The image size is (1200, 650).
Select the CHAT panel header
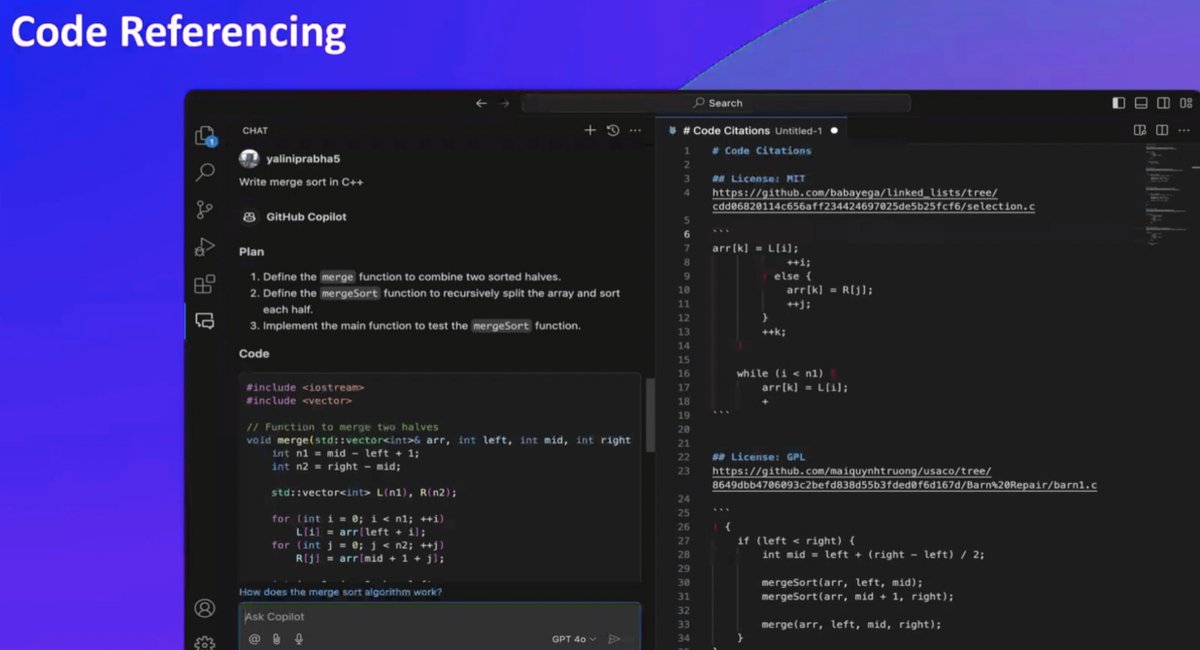[x=255, y=130]
